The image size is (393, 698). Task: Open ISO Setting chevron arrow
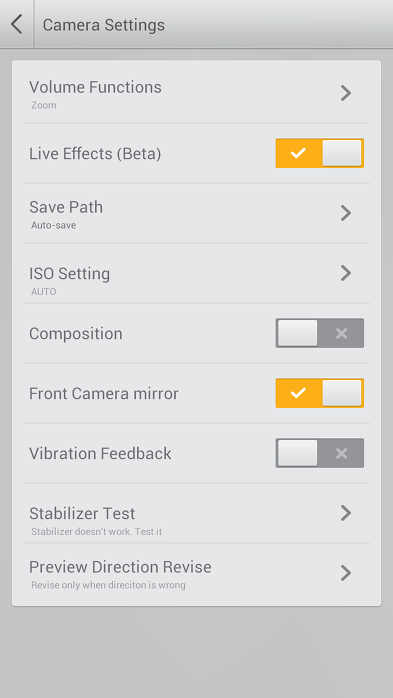tap(346, 273)
